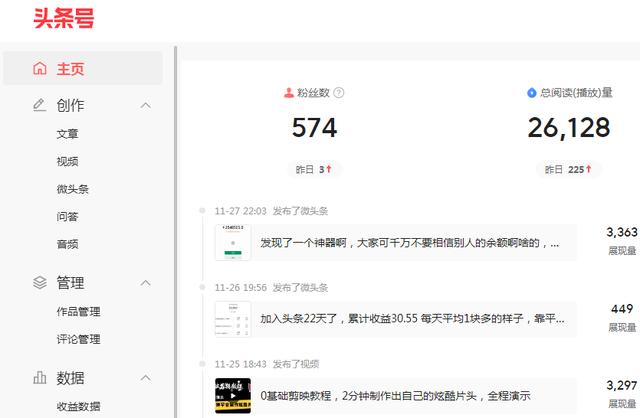
Task: Click the 昨日 225 reading stat badge
Action: point(568,169)
